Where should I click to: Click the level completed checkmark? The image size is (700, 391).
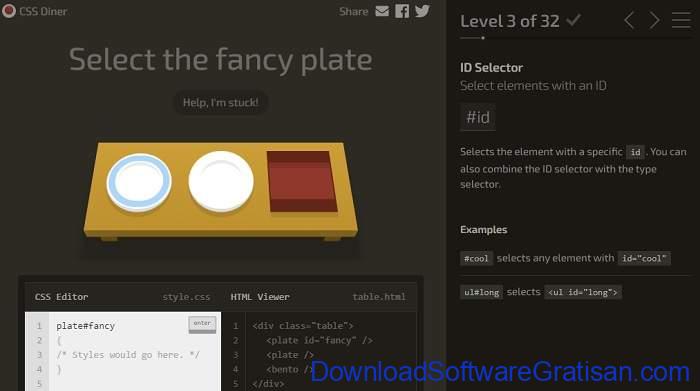[573, 20]
